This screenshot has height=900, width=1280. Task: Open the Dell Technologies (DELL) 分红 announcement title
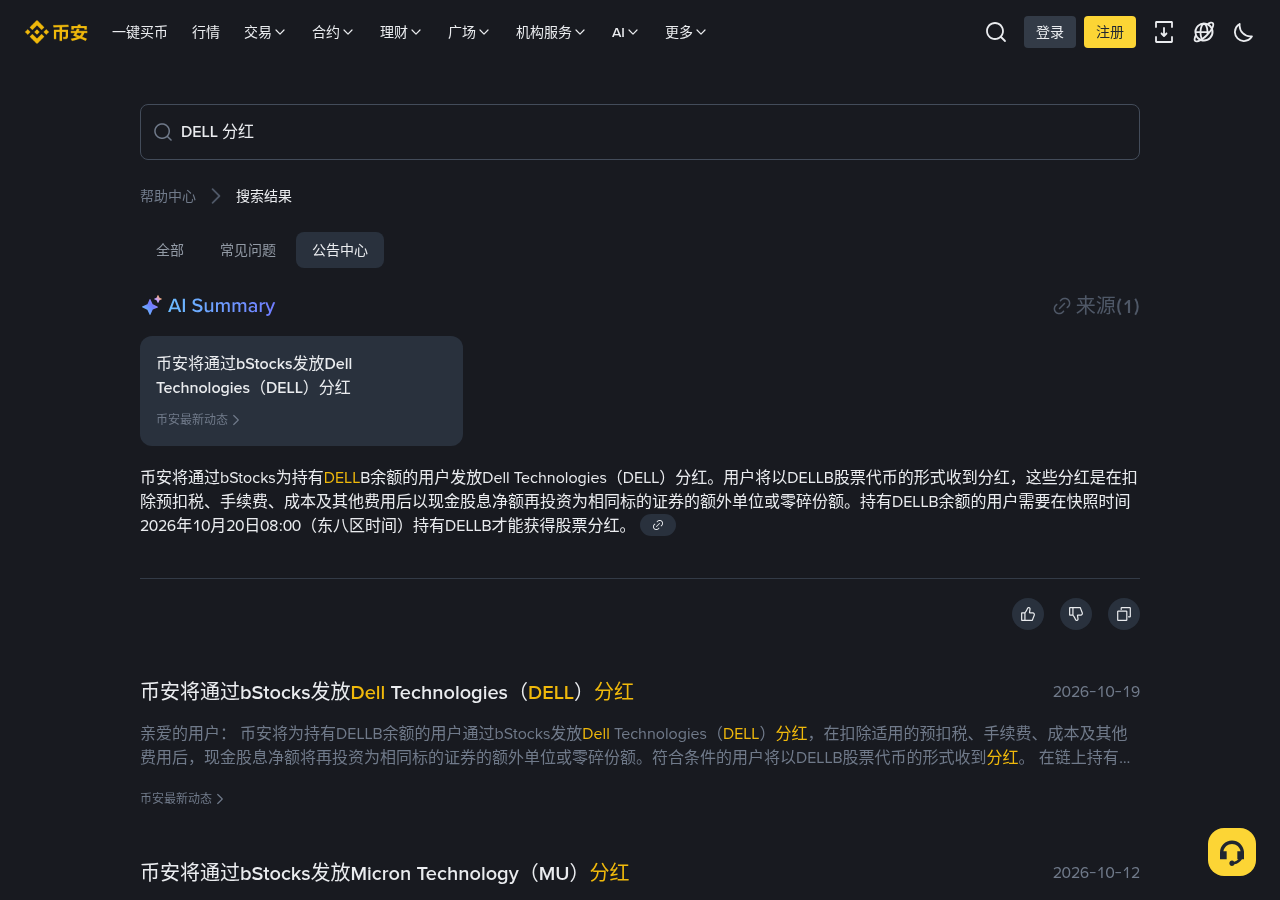pyautogui.click(x=387, y=692)
